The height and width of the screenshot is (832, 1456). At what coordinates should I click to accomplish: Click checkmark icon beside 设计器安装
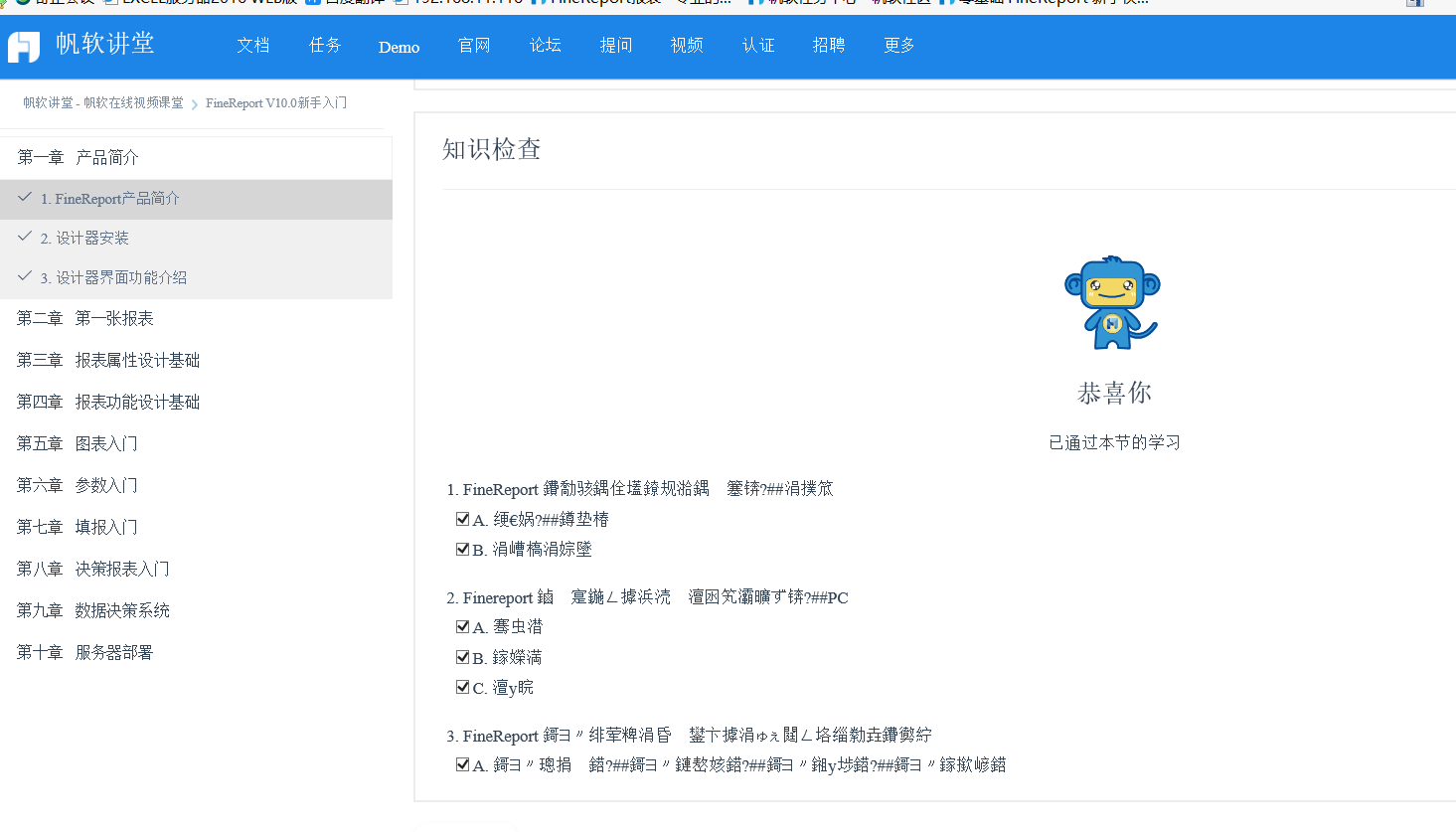[25, 237]
